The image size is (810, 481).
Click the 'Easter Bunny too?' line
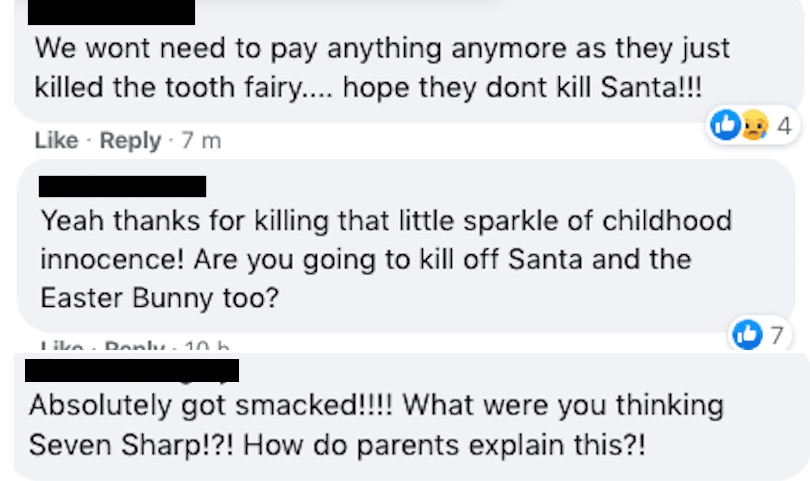coord(159,297)
